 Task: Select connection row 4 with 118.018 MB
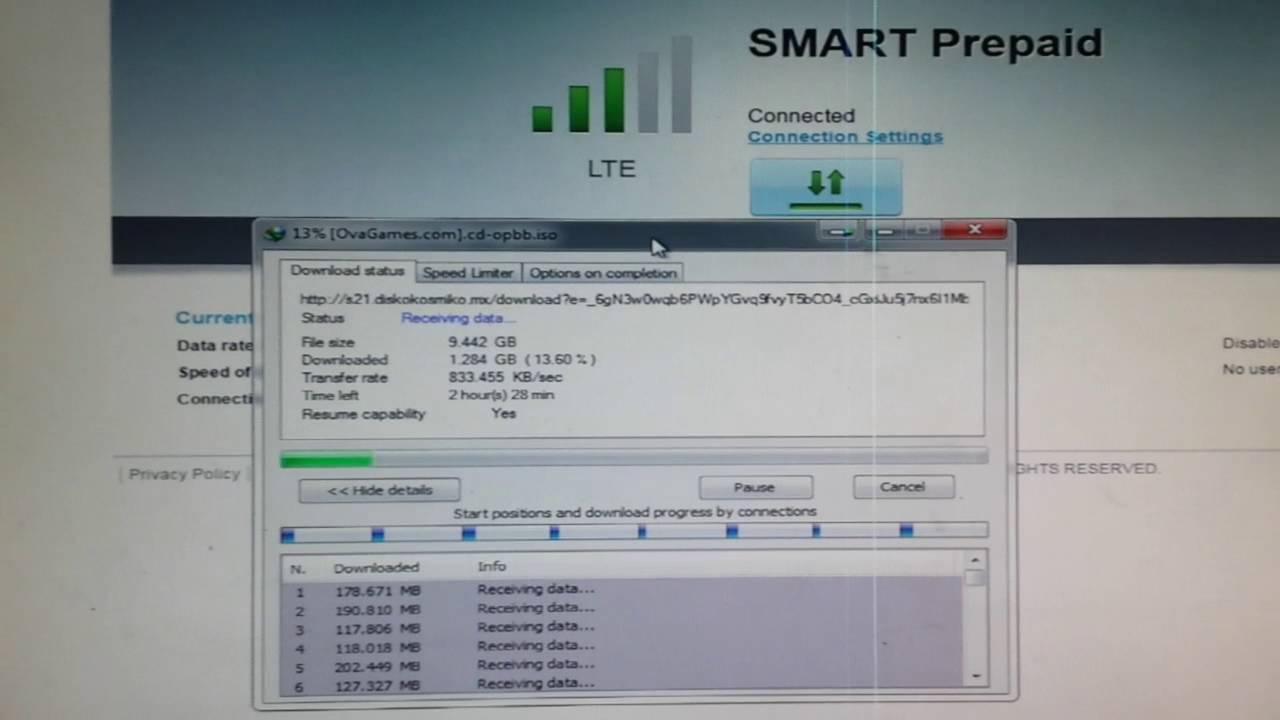point(622,646)
